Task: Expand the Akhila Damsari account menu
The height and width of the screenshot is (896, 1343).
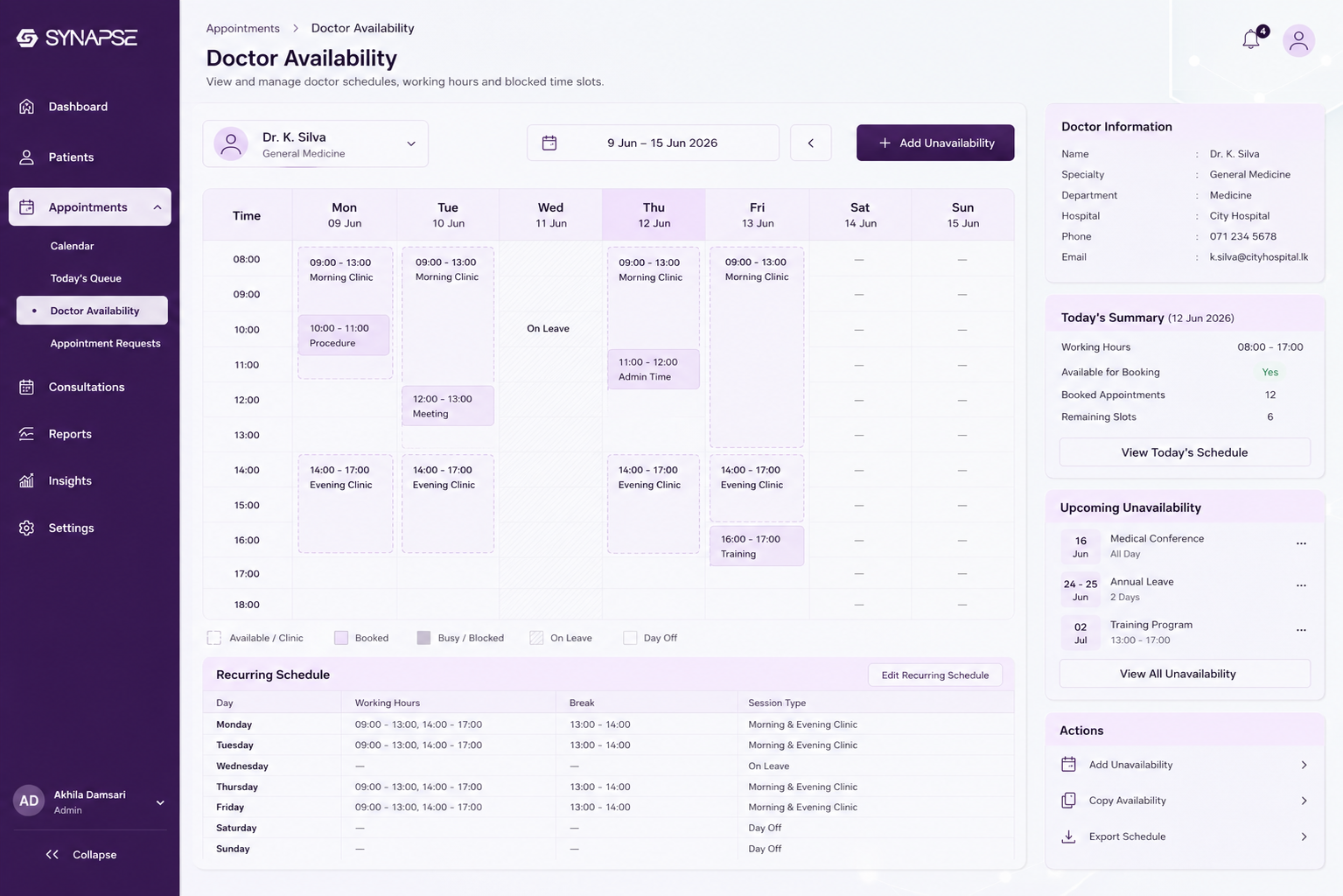Action: coord(160,802)
